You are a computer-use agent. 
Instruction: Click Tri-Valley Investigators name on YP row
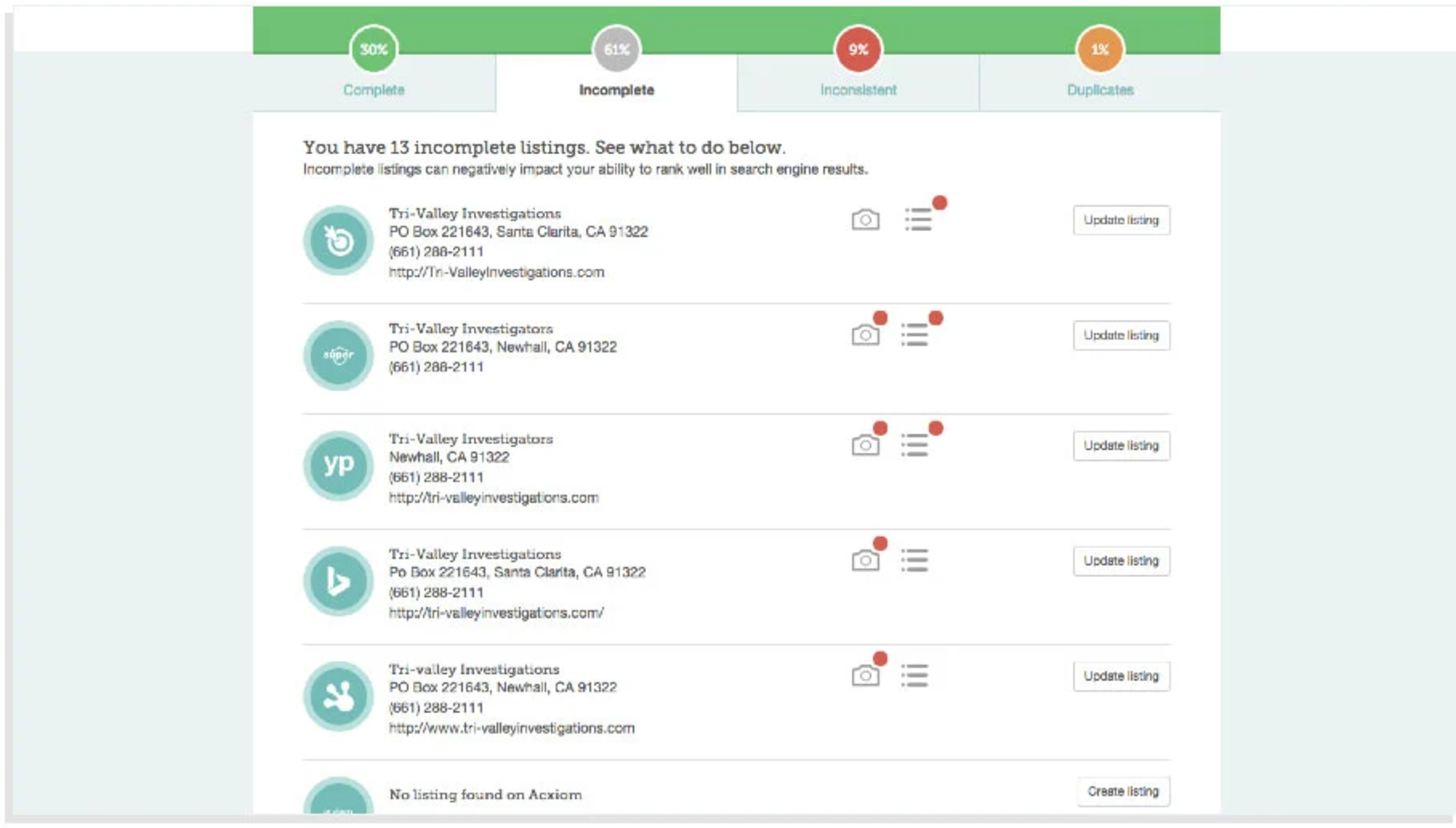click(x=471, y=439)
